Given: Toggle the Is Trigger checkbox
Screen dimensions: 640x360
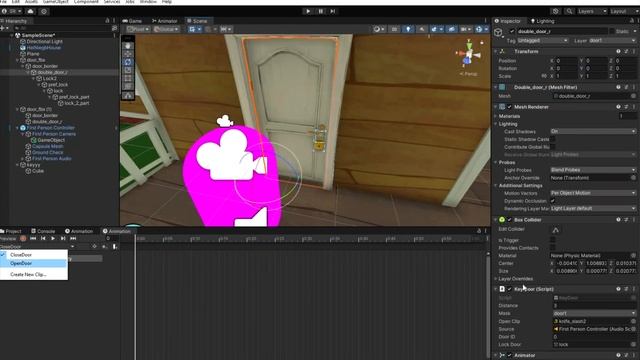Looking at the screenshot, I should point(553,240).
